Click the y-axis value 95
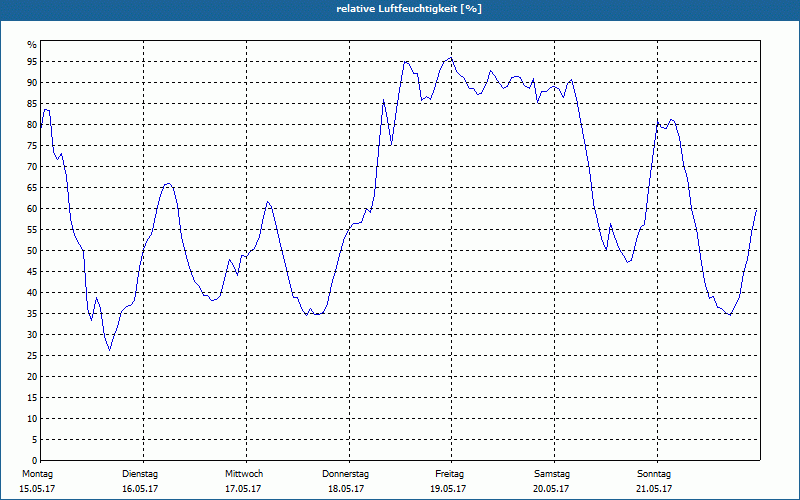Viewport: 800px width, 500px height. 32,62
